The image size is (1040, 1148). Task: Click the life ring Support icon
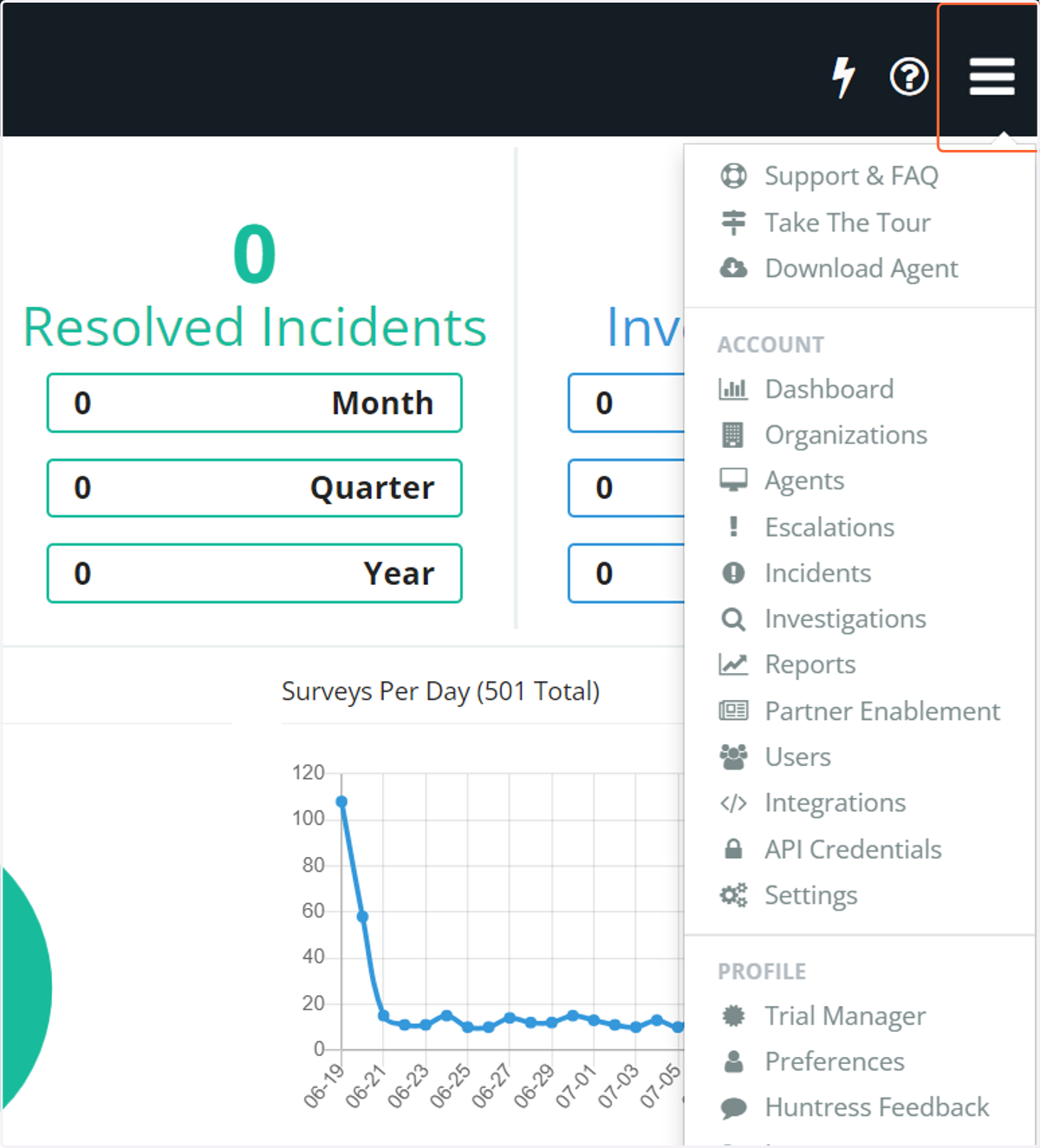[x=733, y=176]
